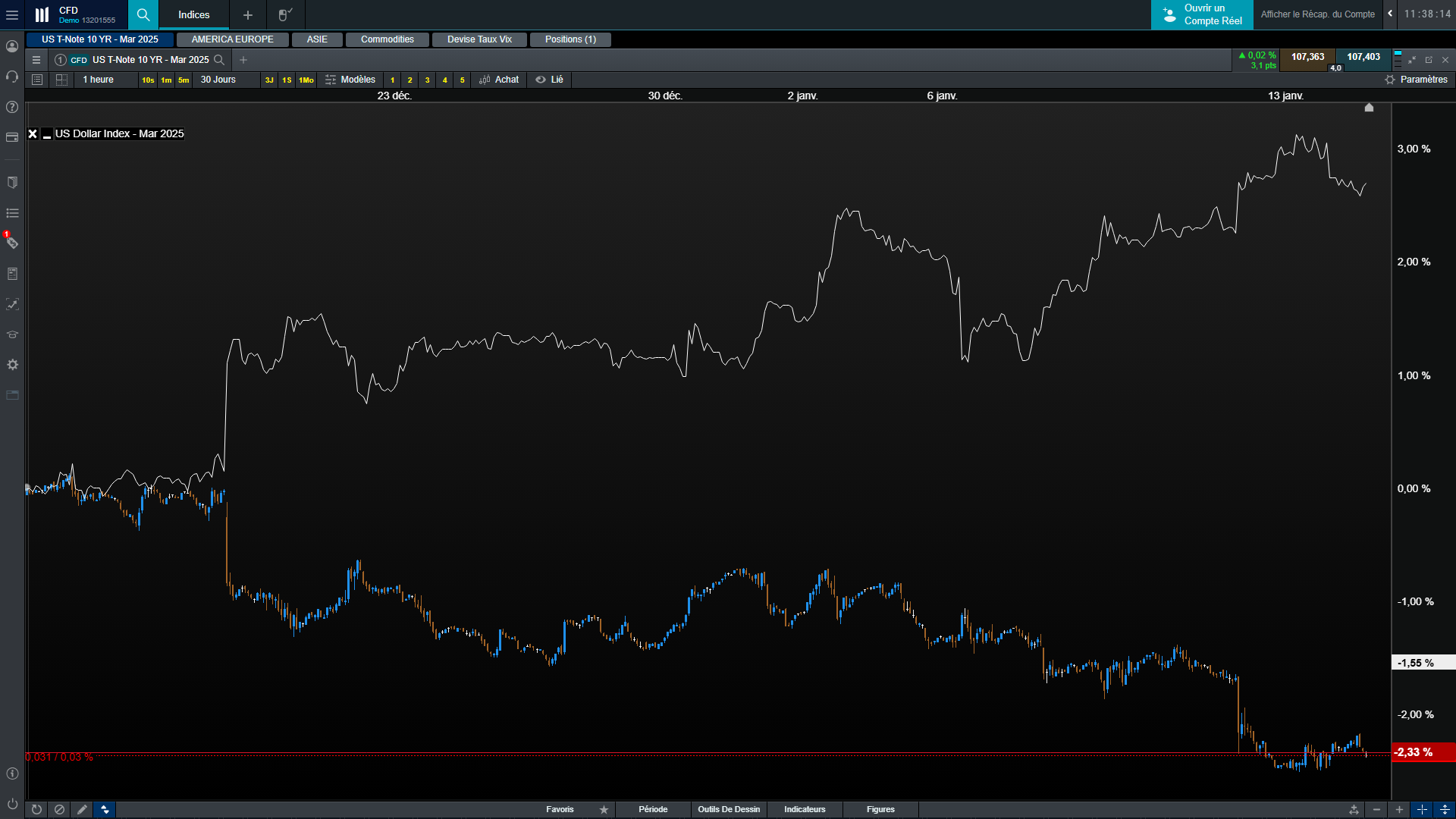This screenshot has height=819, width=1456.
Task: Click the pencil drawing icon at bottom left
Action: 82,809
